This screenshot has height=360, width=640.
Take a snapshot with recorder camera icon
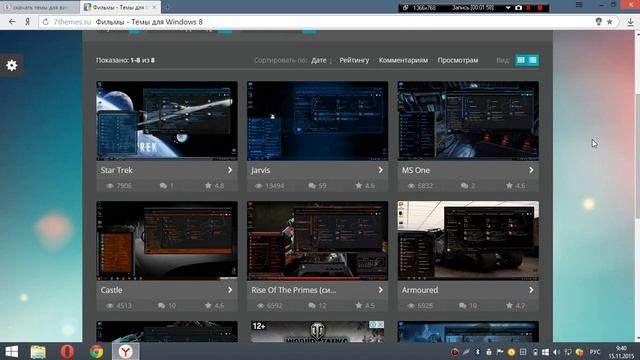[x=518, y=7]
